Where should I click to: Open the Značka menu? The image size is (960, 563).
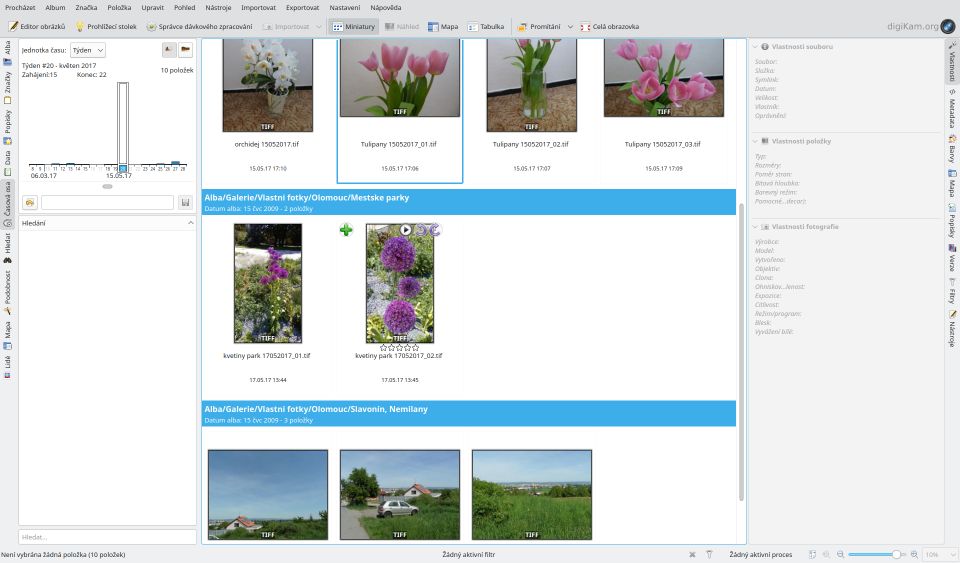(x=86, y=7)
